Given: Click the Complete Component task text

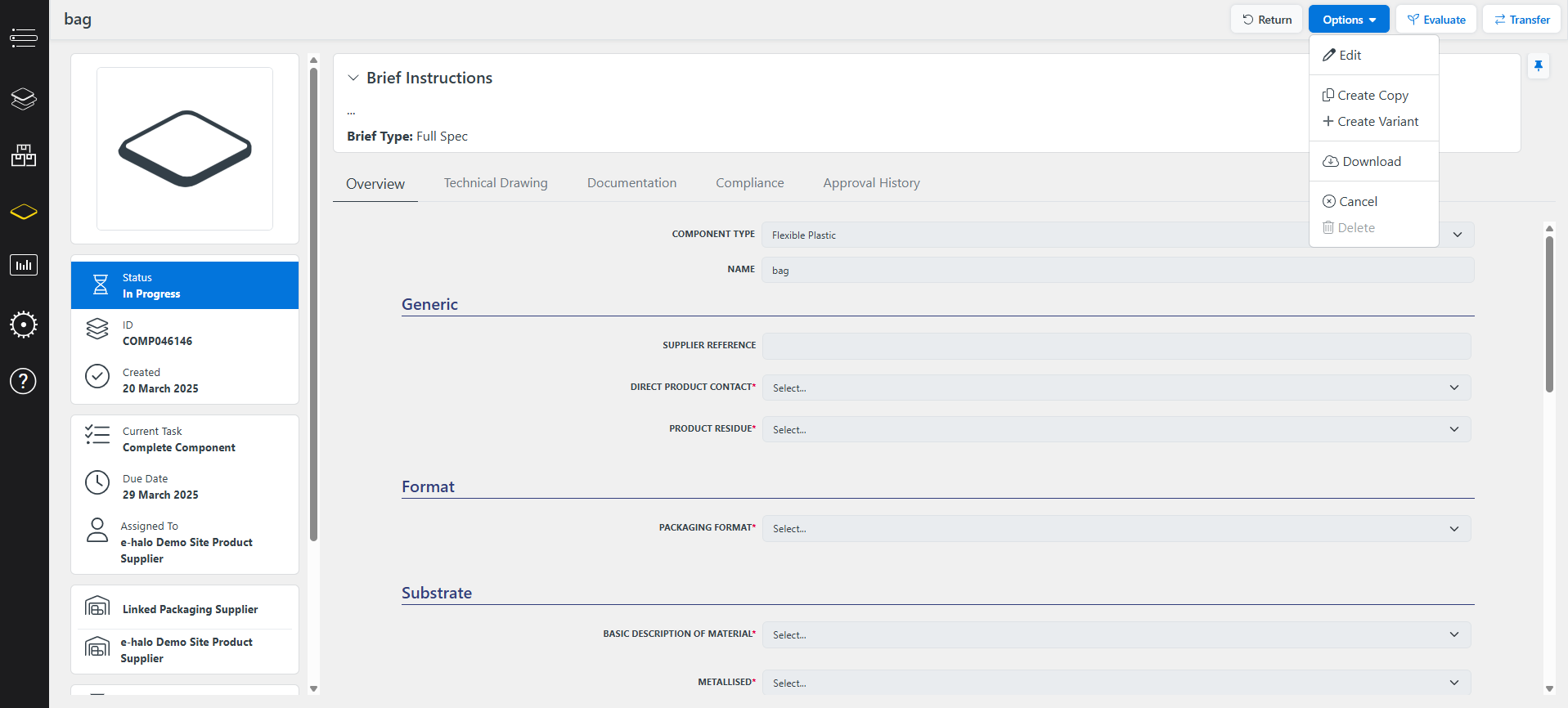Looking at the screenshot, I should (x=179, y=447).
